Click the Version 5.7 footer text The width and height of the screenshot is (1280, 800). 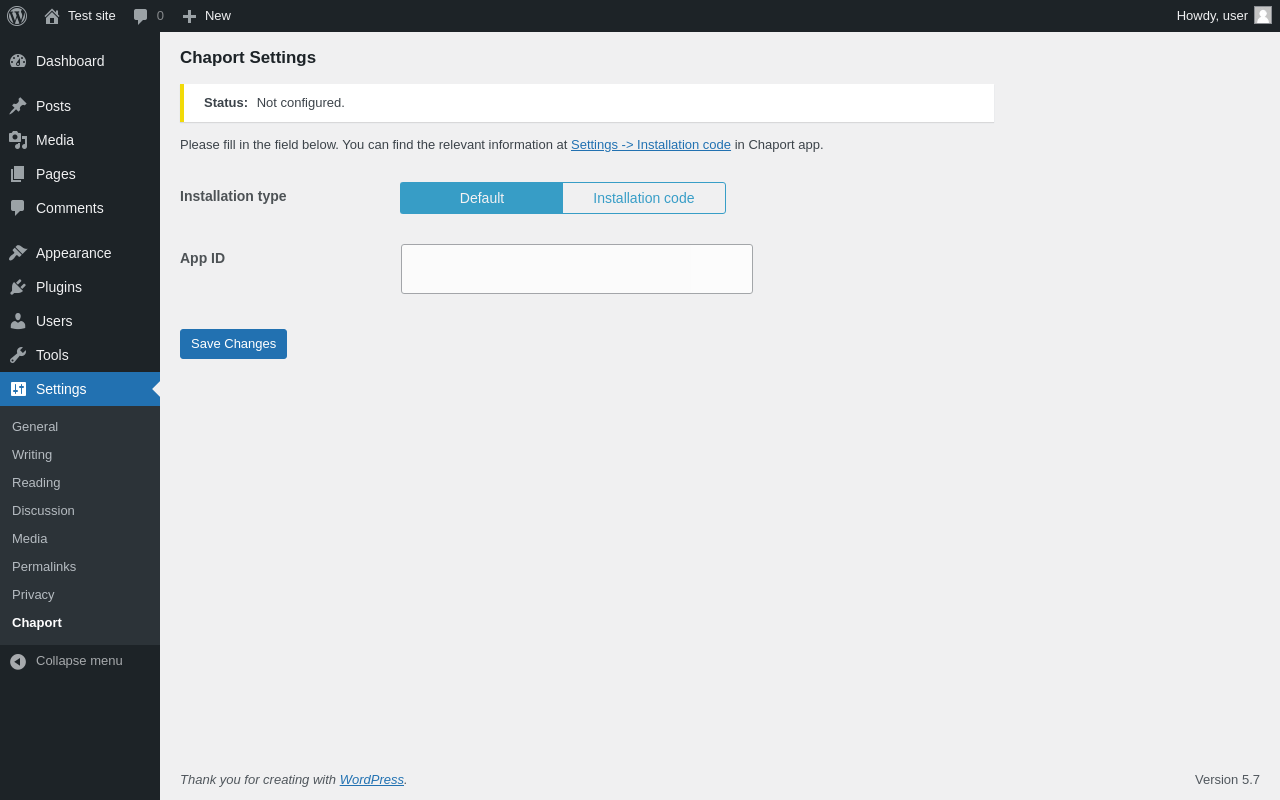click(x=1227, y=780)
